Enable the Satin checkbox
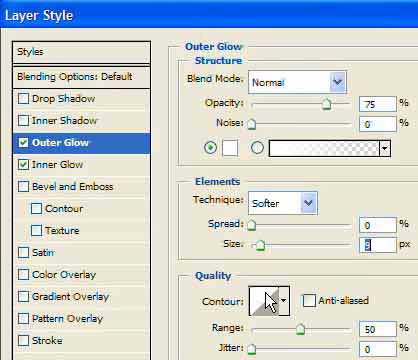Viewport: 418px width, 360px height. 23,252
